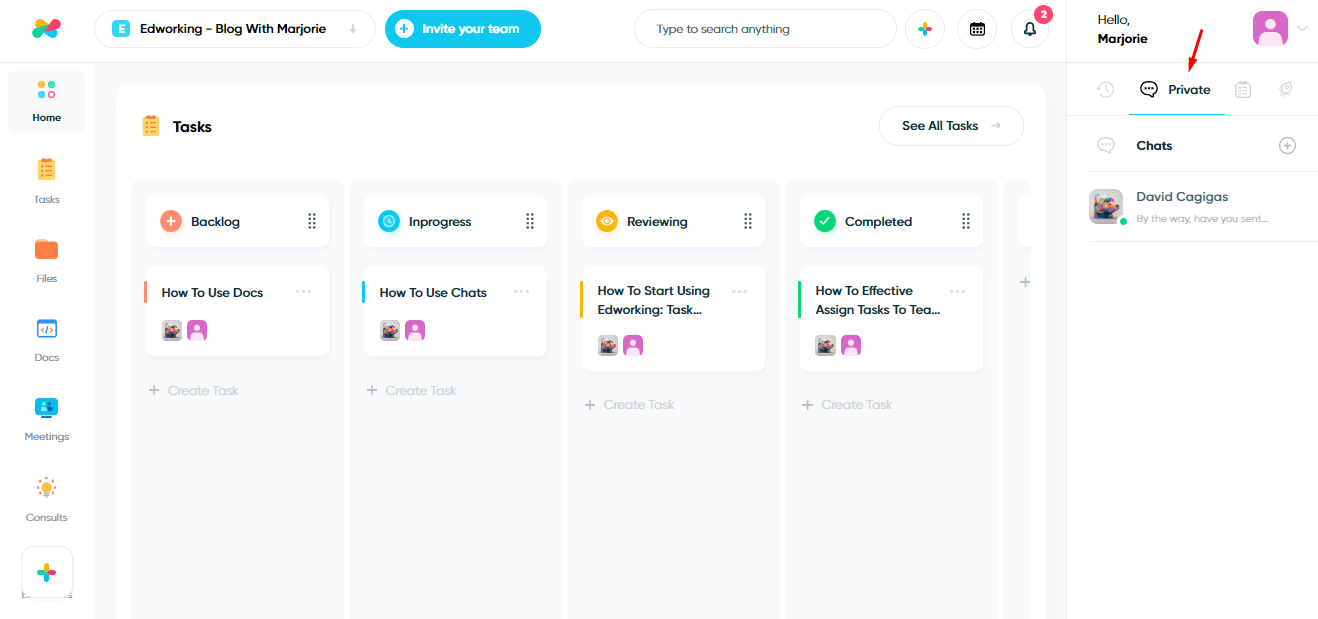Screen dimensions: 1318x619
Task: Start a new chat with the plus icon
Action: 1287,146
